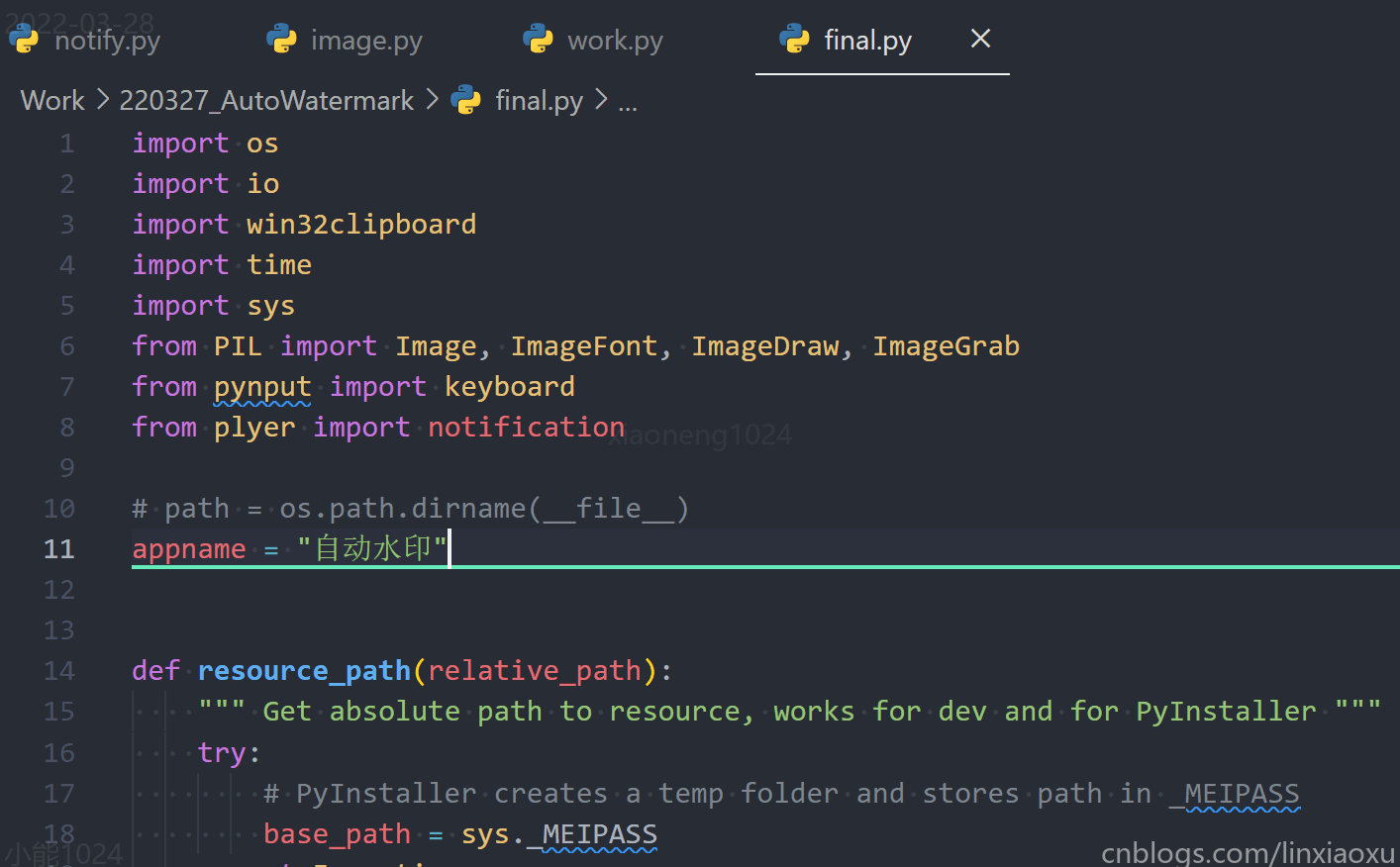Open the Work breadcrumb folder
The image size is (1400, 867).
tap(52, 100)
